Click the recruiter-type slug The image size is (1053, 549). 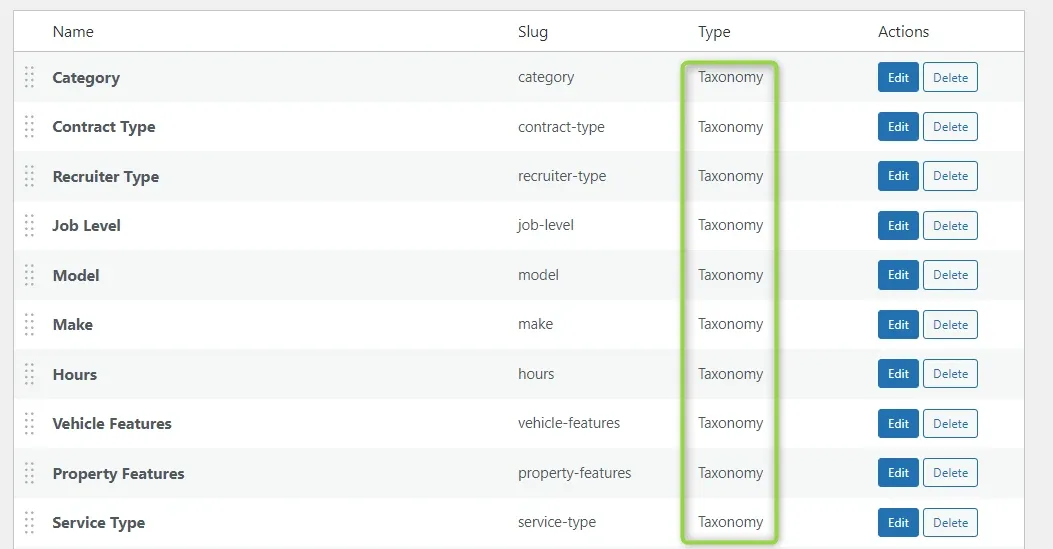[561, 176]
